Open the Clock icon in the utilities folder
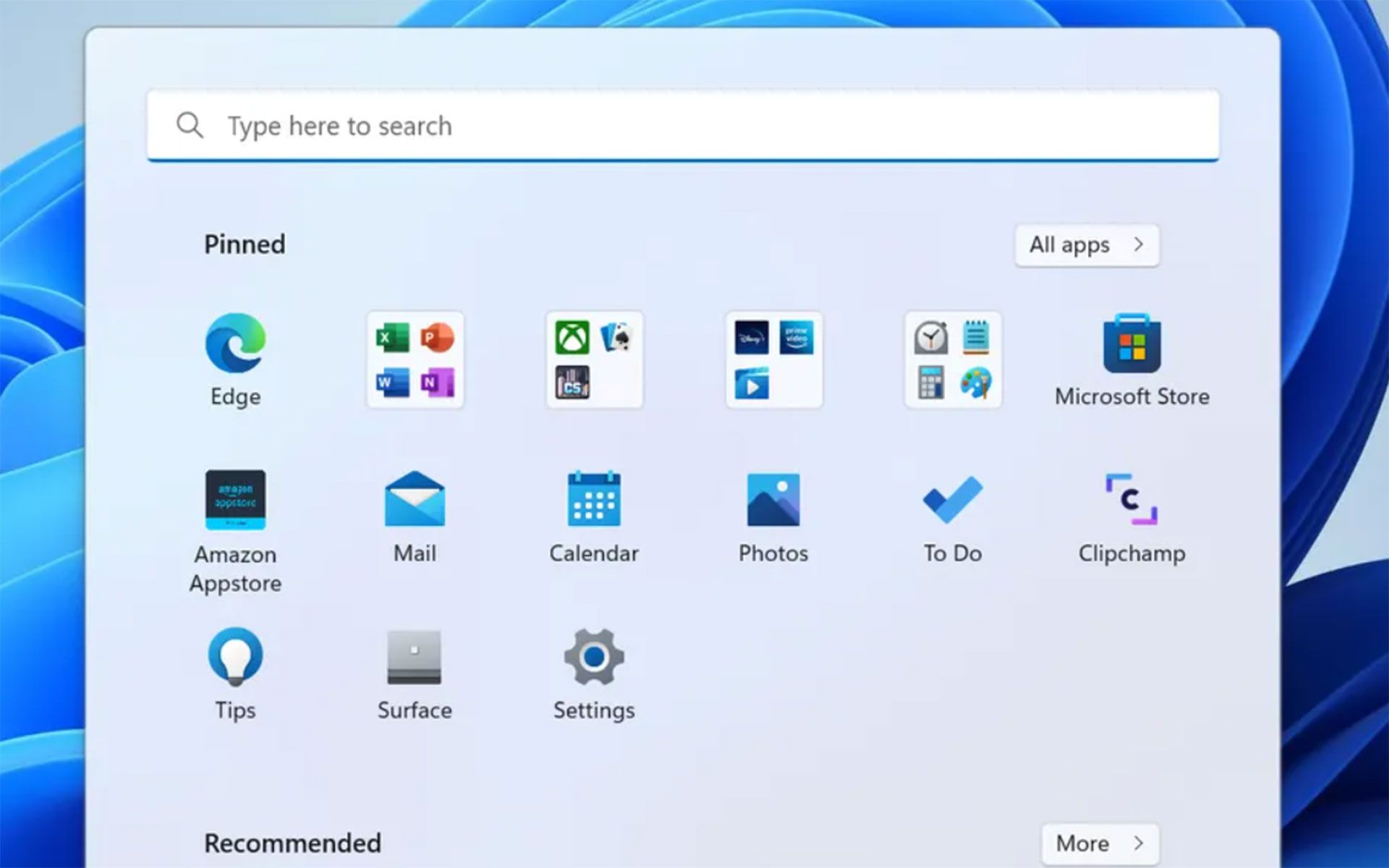 pyautogui.click(x=931, y=338)
